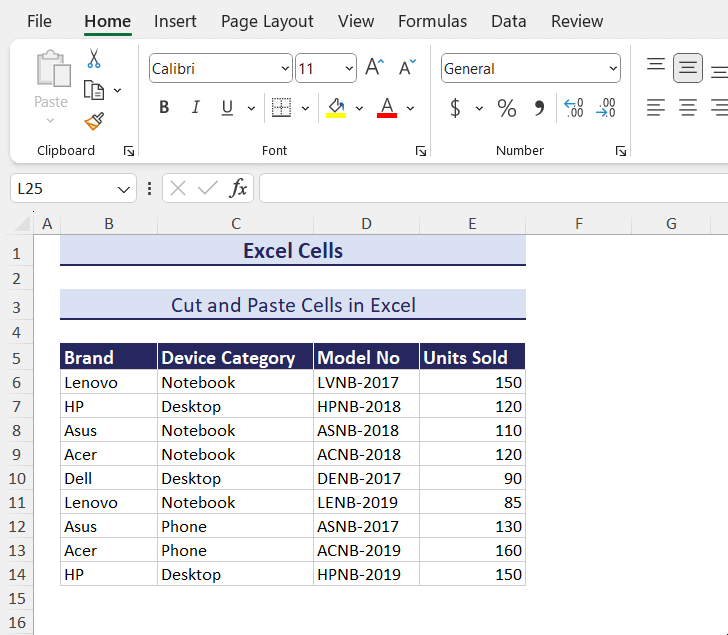This screenshot has width=728, height=635.
Task: Select column C header
Action: pyautogui.click(x=235, y=224)
